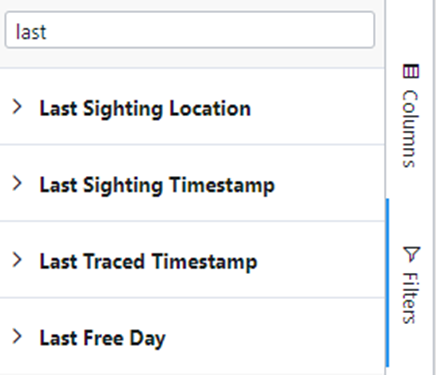Expand Last Free Day chevron arrow

17,336
